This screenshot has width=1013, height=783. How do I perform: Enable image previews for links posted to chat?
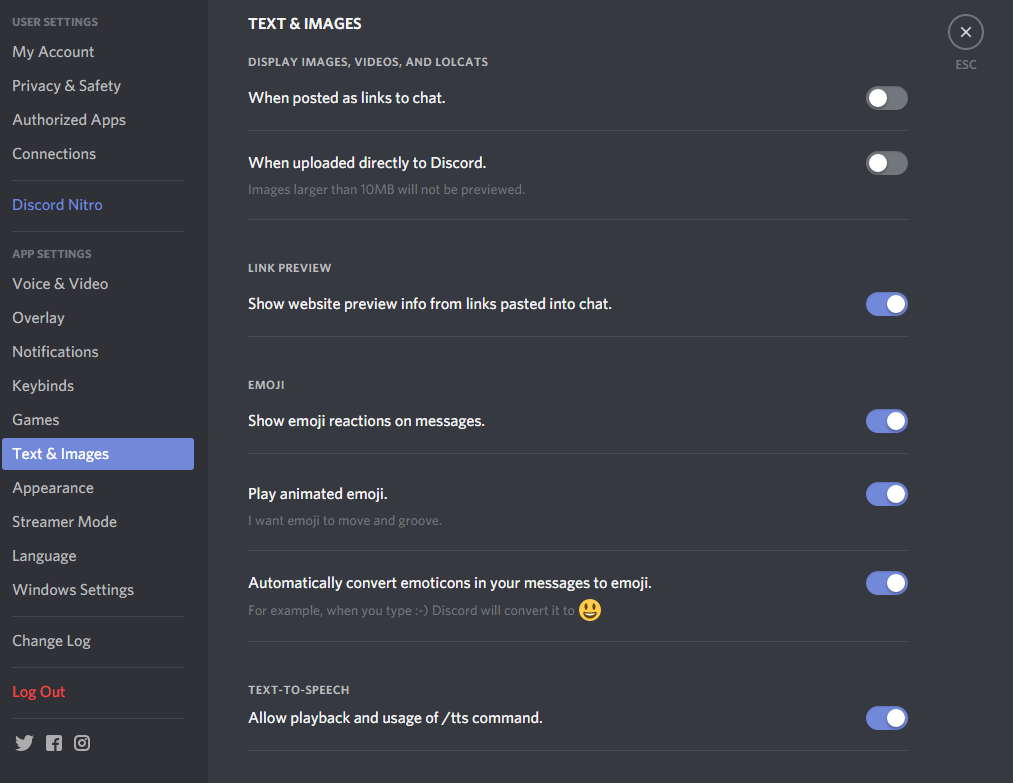(886, 98)
